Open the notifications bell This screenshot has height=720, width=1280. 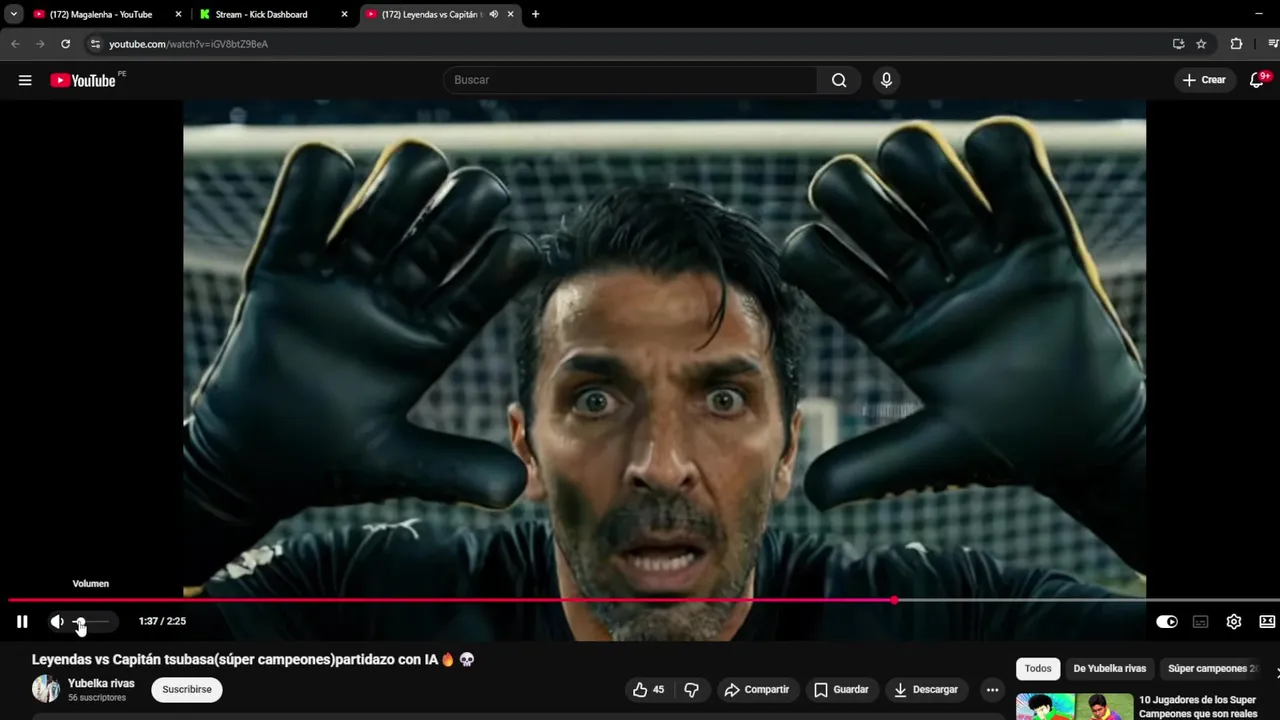click(x=1257, y=80)
